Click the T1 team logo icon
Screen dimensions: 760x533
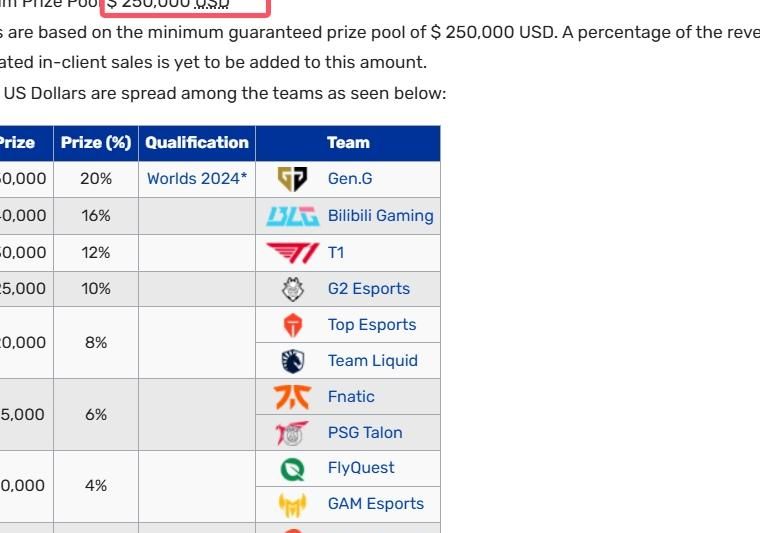pyautogui.click(x=292, y=253)
